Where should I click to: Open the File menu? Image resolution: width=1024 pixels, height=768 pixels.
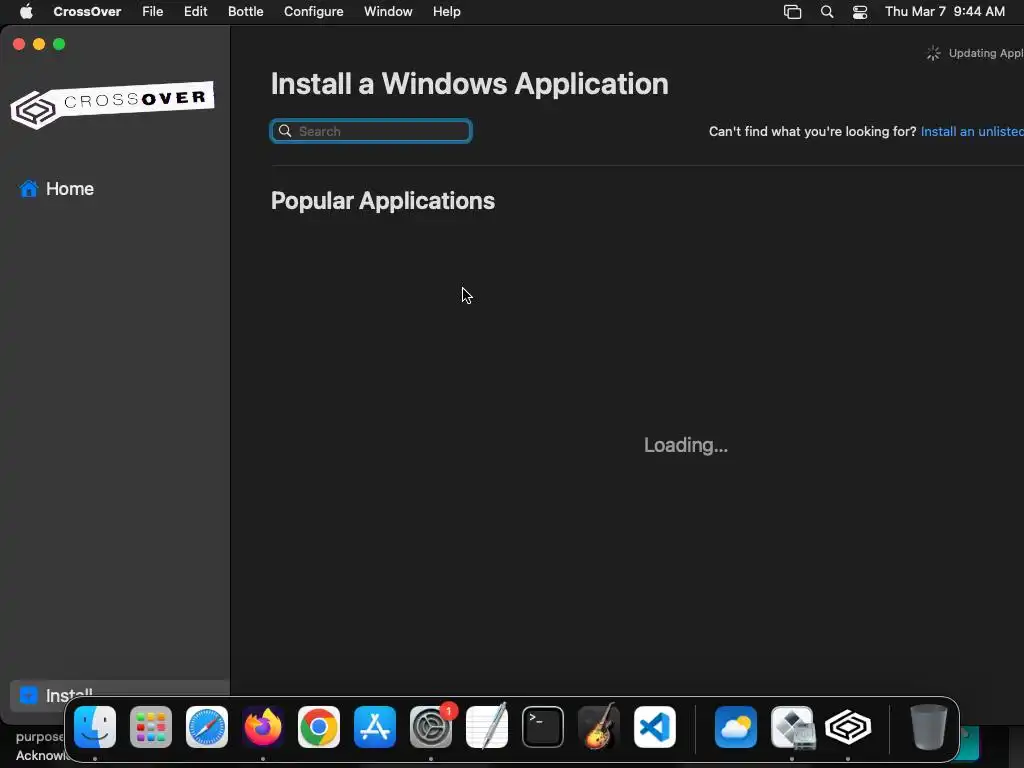tap(152, 11)
